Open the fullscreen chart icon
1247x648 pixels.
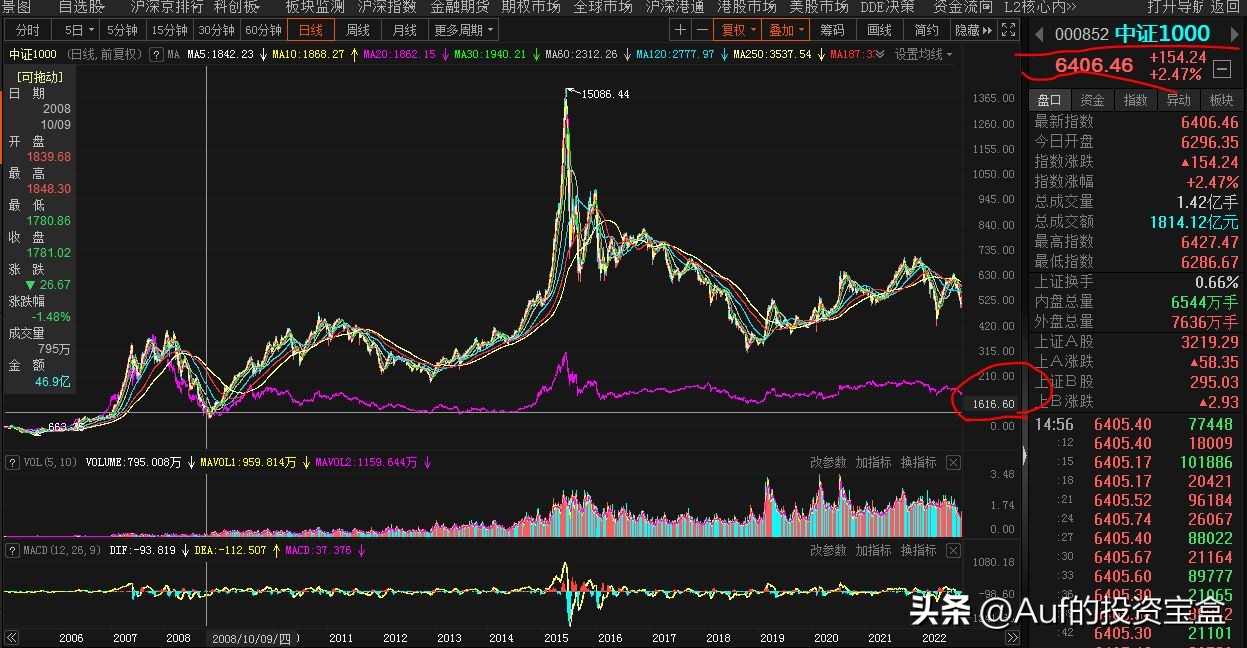point(1004,29)
